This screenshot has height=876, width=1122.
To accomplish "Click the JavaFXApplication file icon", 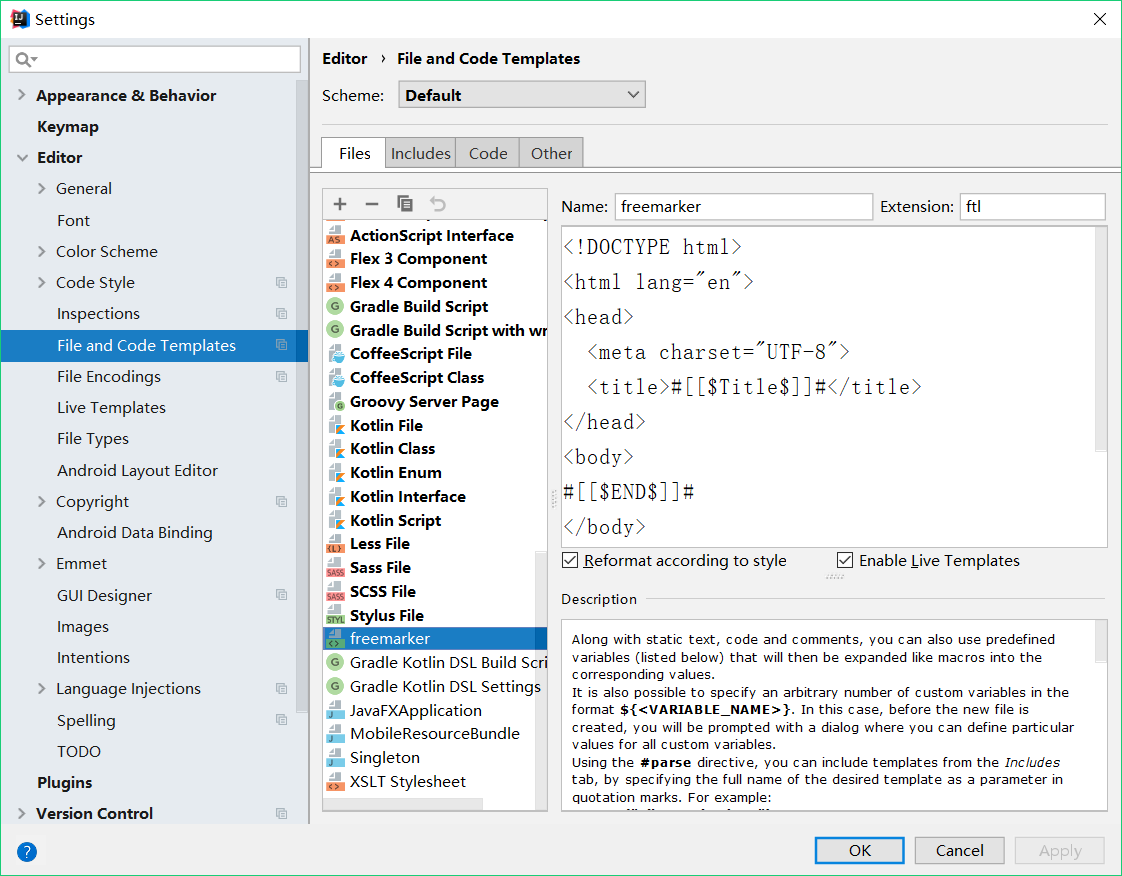I will [x=335, y=711].
